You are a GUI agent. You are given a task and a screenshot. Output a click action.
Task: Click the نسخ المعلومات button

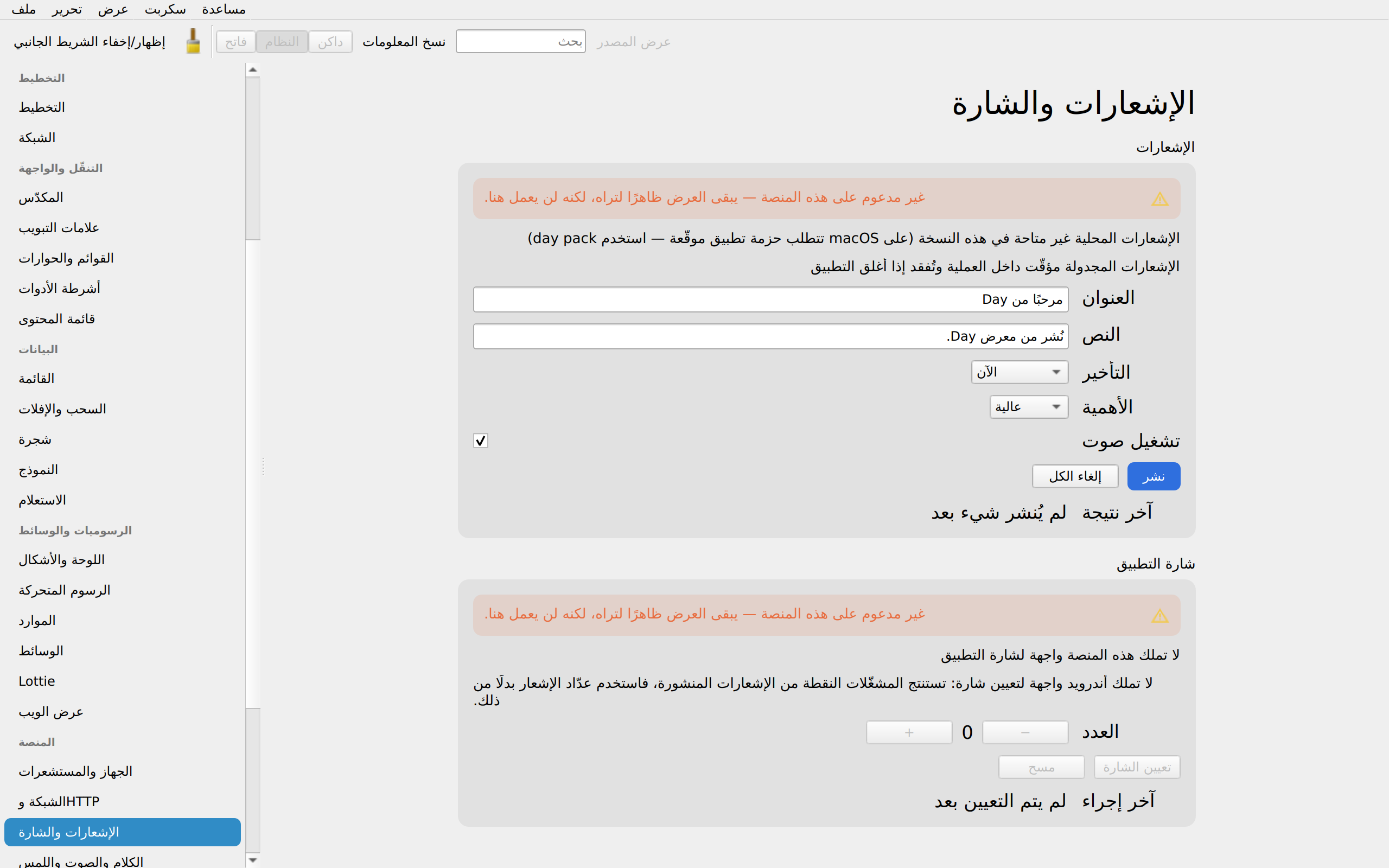tap(404, 42)
